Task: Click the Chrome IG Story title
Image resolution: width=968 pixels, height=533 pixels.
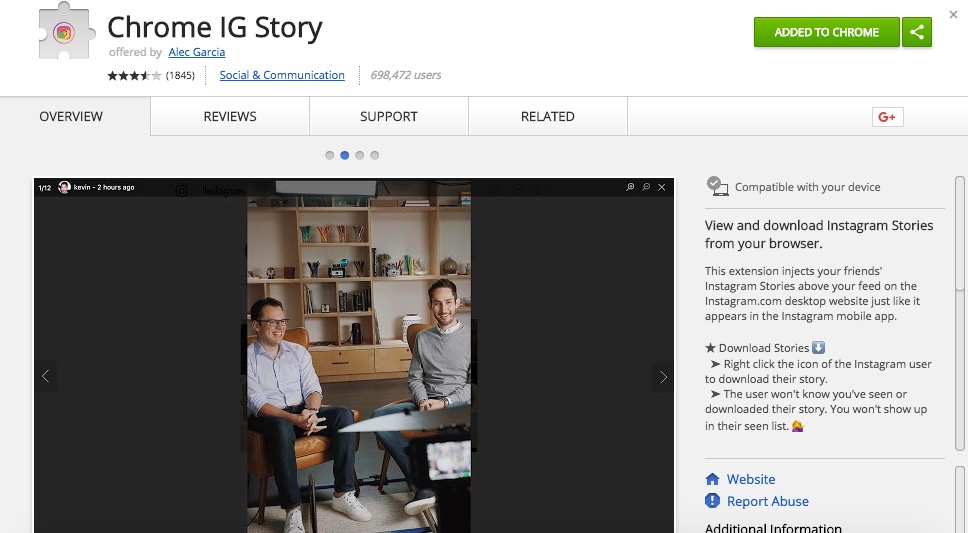Action: 215,27
